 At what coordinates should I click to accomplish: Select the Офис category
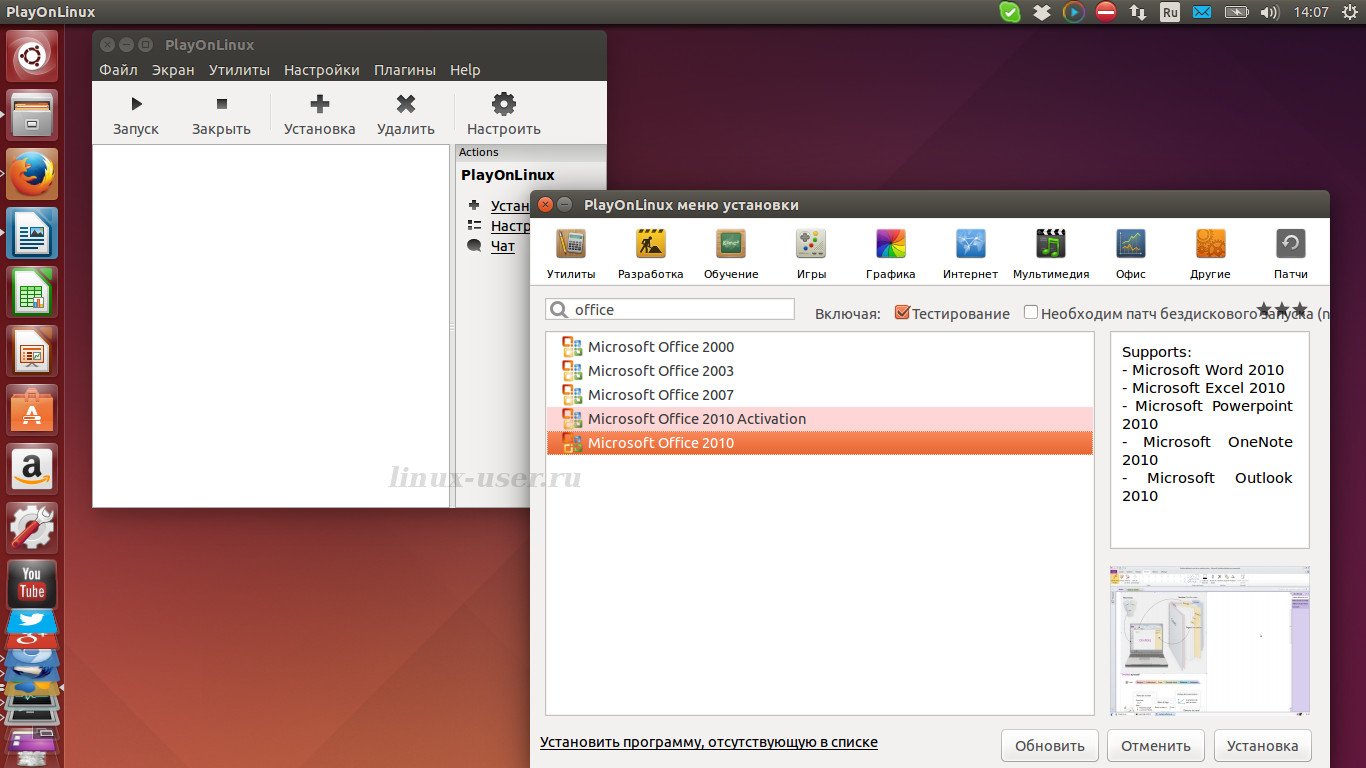coord(1131,254)
